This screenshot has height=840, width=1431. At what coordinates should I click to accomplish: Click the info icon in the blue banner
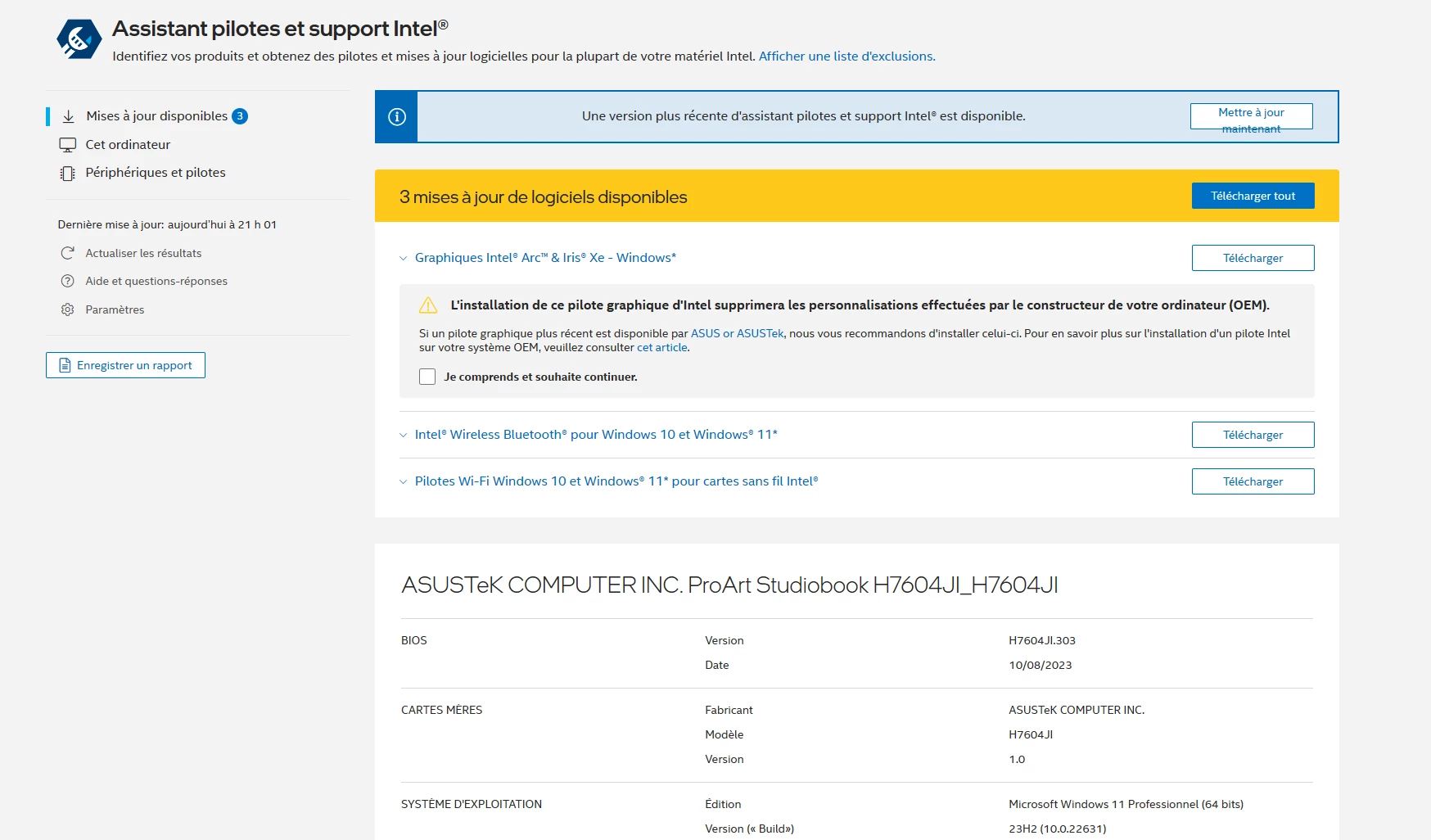click(397, 117)
